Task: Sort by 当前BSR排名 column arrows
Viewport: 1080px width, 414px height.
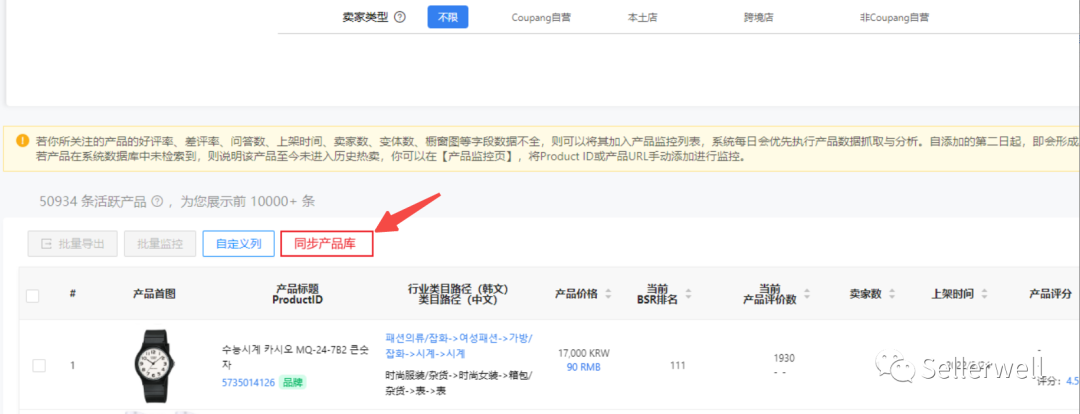Action: tap(688, 294)
